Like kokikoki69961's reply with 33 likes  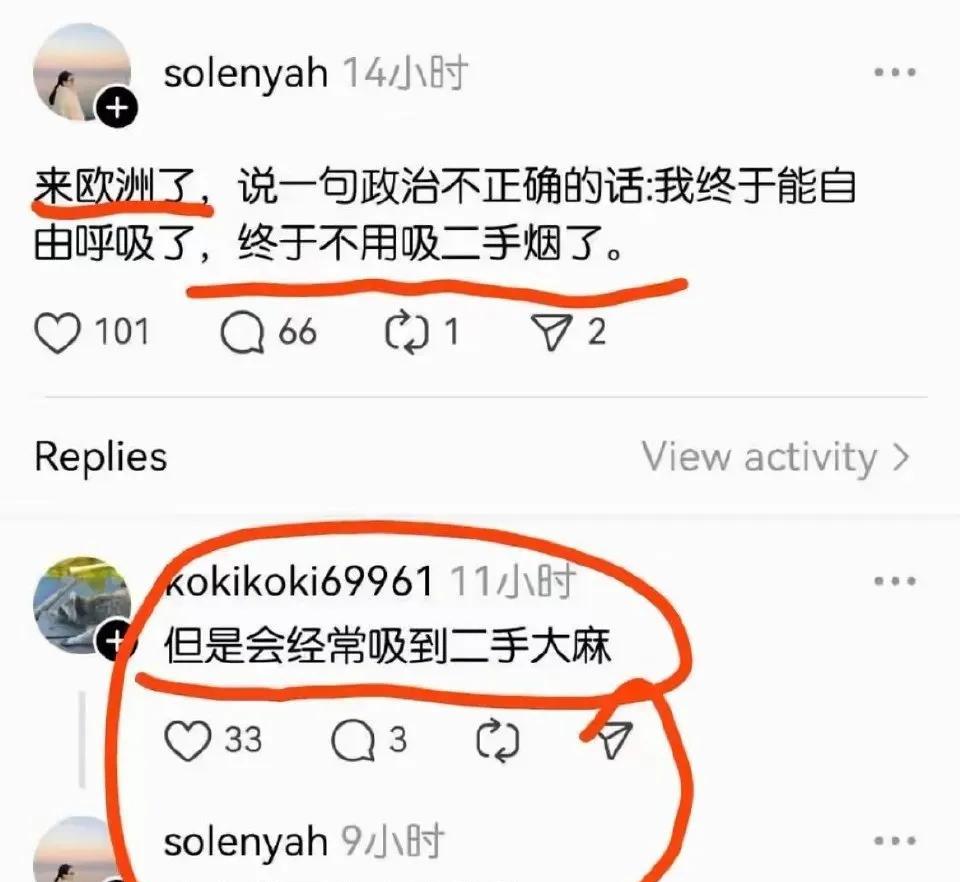[188, 740]
